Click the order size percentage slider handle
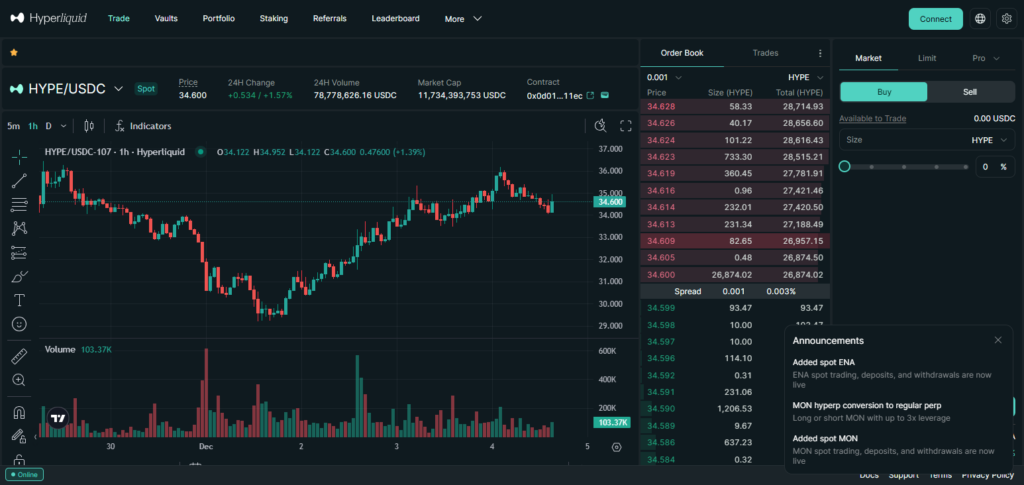Viewport: 1024px width, 485px height. (x=845, y=166)
